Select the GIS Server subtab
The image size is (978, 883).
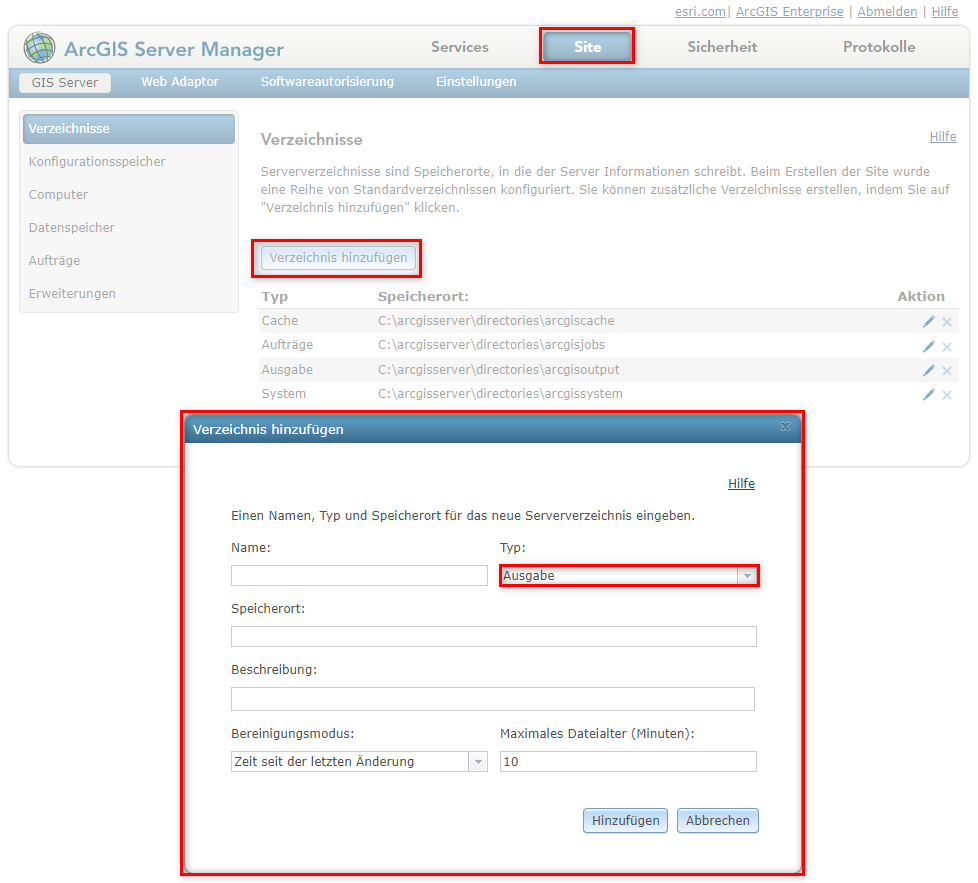tap(65, 82)
